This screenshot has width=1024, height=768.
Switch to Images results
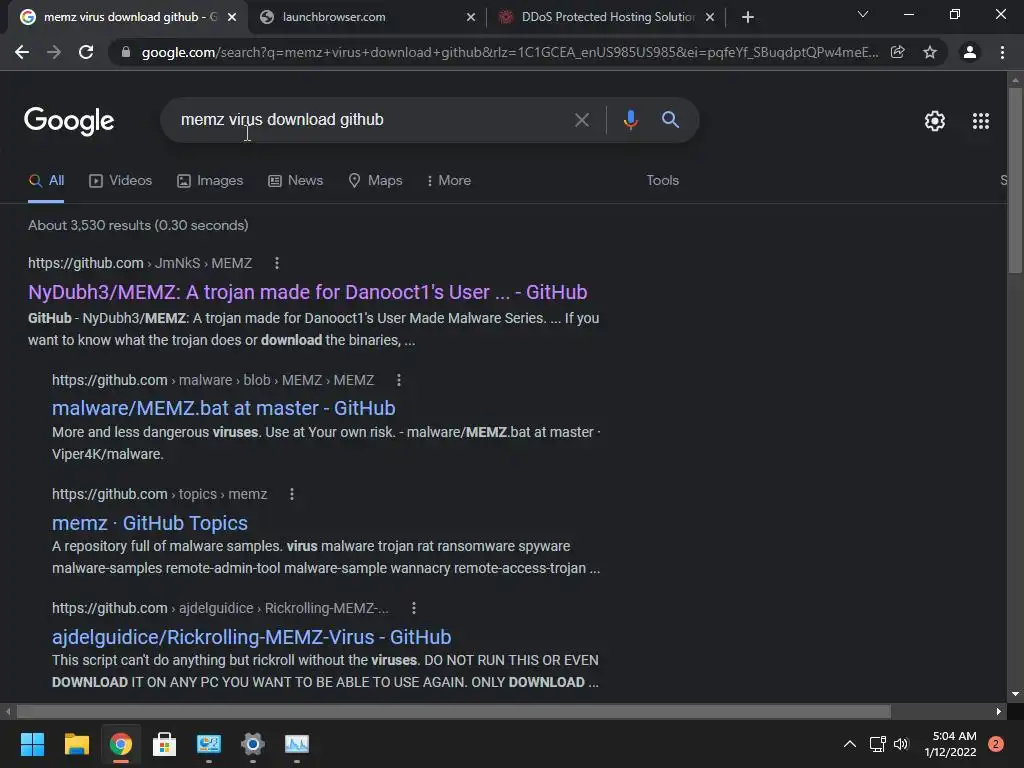tap(210, 180)
